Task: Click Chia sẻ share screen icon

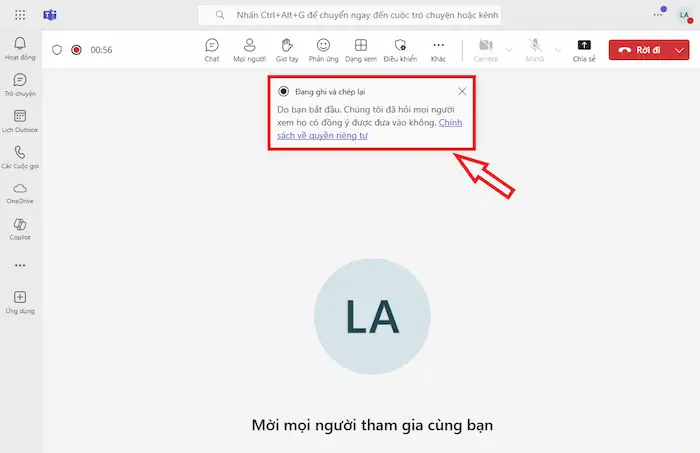Action: 585,49
